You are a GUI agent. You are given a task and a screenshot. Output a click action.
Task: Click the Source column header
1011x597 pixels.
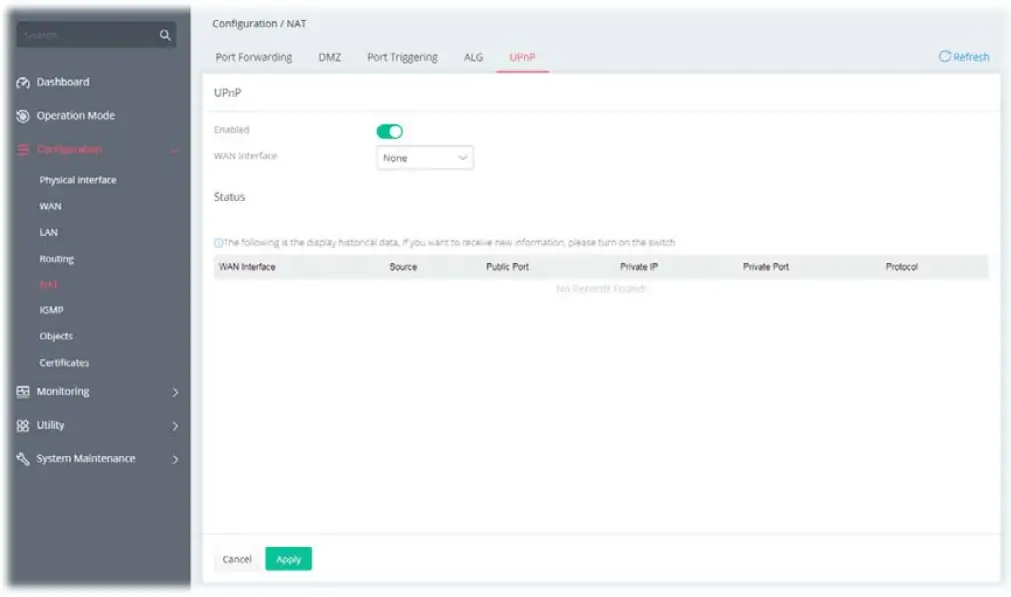point(403,267)
